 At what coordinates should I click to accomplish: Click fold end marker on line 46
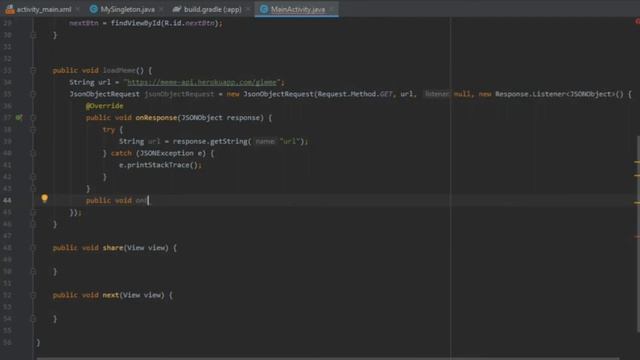tap(34, 224)
